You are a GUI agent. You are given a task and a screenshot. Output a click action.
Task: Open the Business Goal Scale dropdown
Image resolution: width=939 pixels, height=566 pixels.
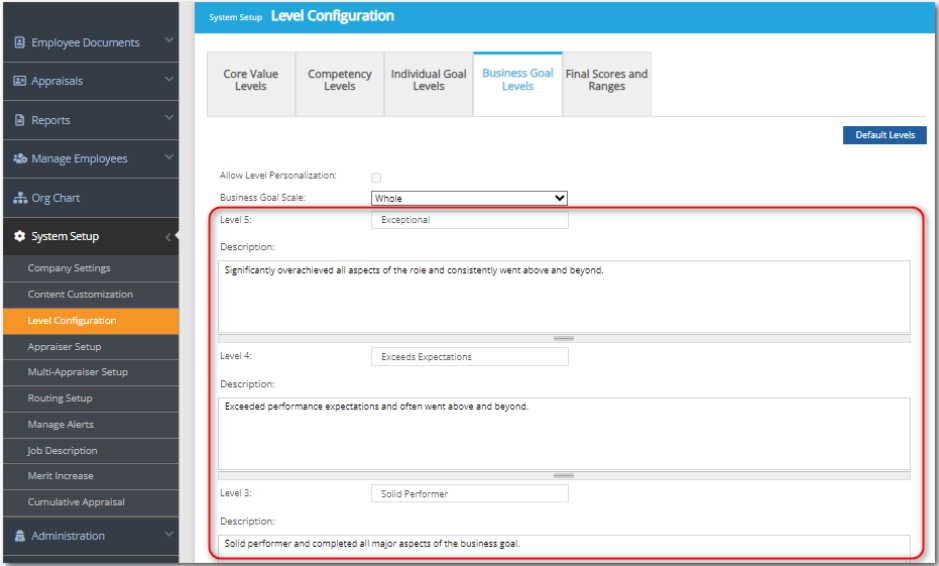tap(469, 198)
